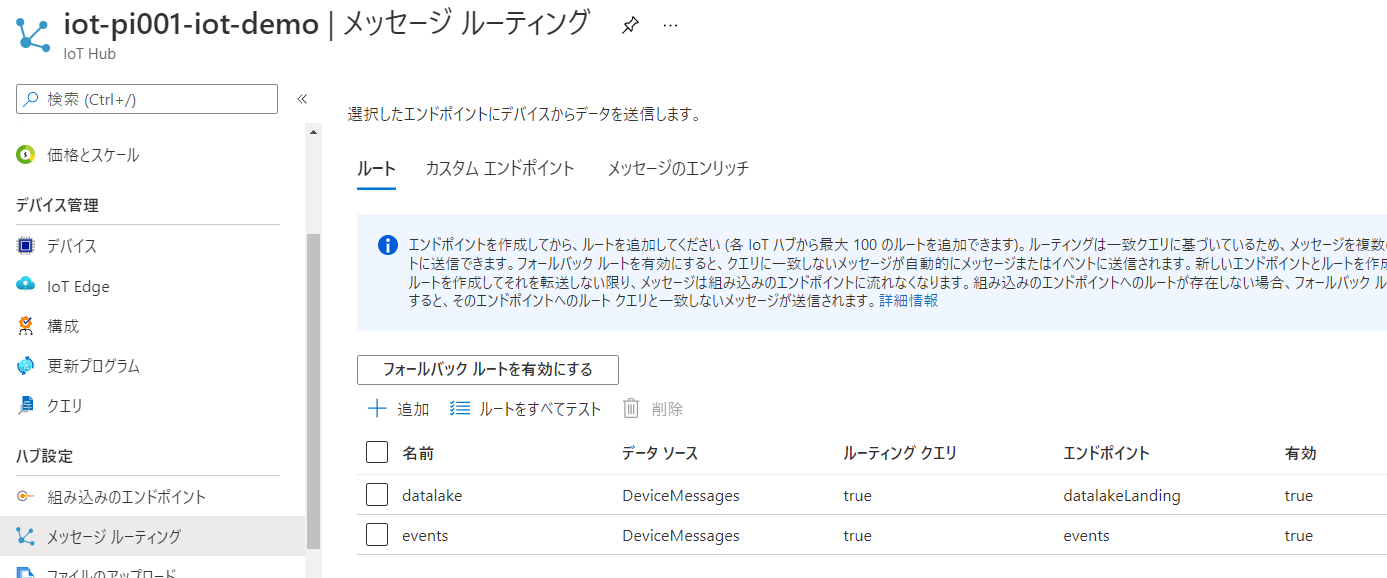1387x578 pixels.
Task: Open the 更新プログラム page
Action: click(x=93, y=366)
